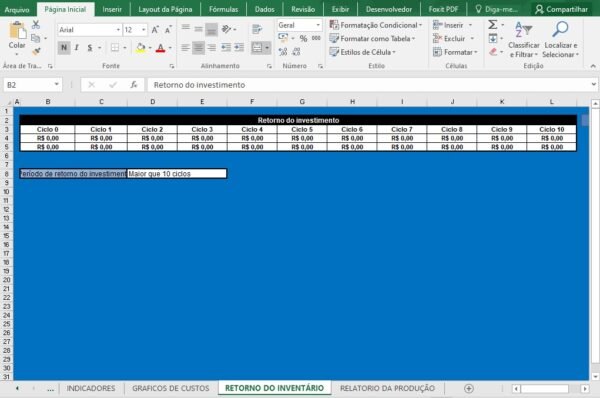This screenshot has height=398, width=600.
Task: Open the font color red A swatch
Action: point(161,48)
